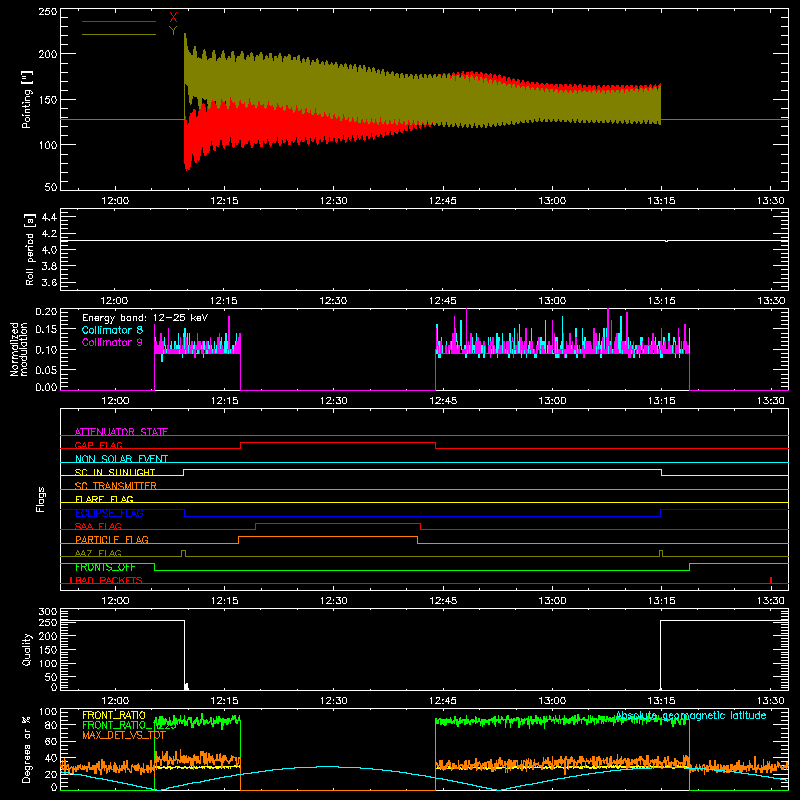The width and height of the screenshot is (800, 800).
Task: Click the Quality axis title
Action: coord(27,649)
